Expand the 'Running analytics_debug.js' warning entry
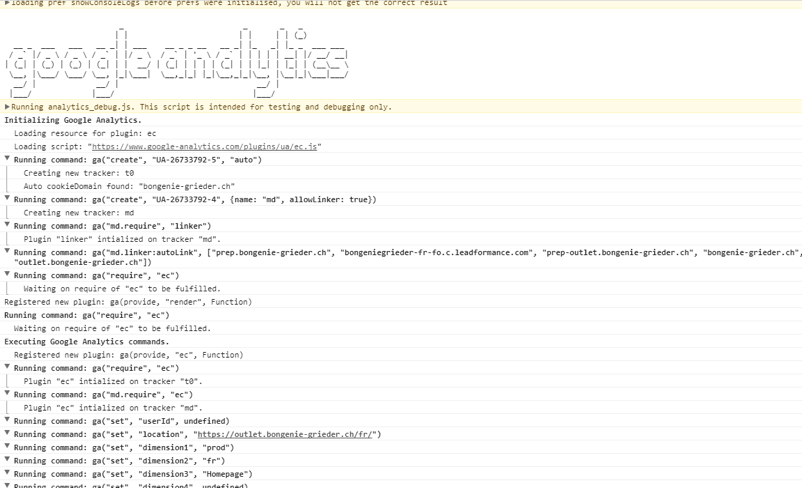The width and height of the screenshot is (802, 488). (7, 107)
